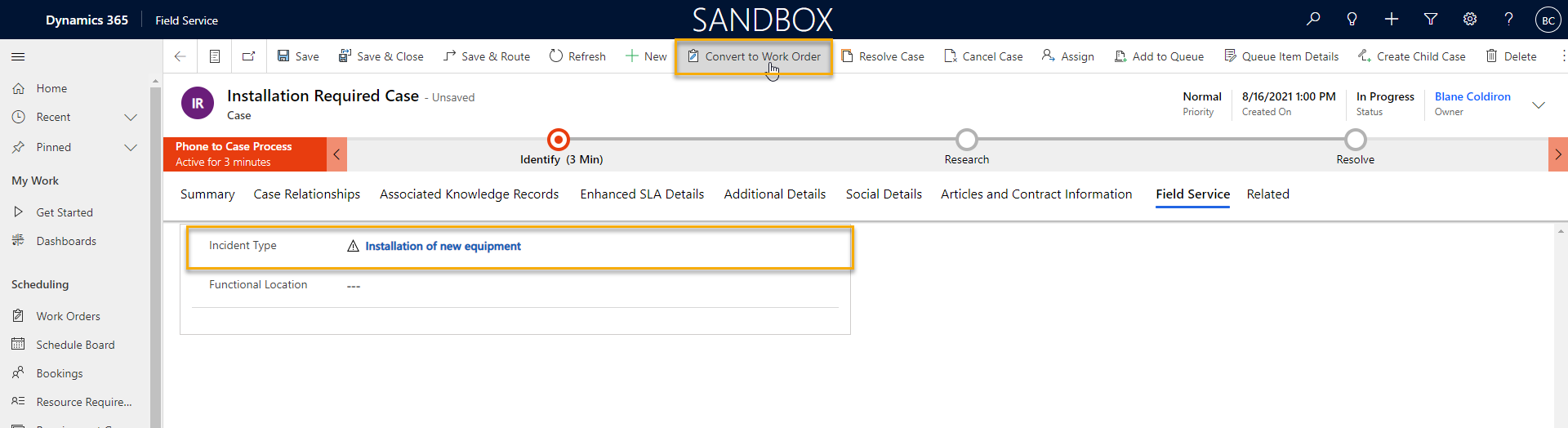
Task: Click Save in the command bar
Action: [x=298, y=56]
